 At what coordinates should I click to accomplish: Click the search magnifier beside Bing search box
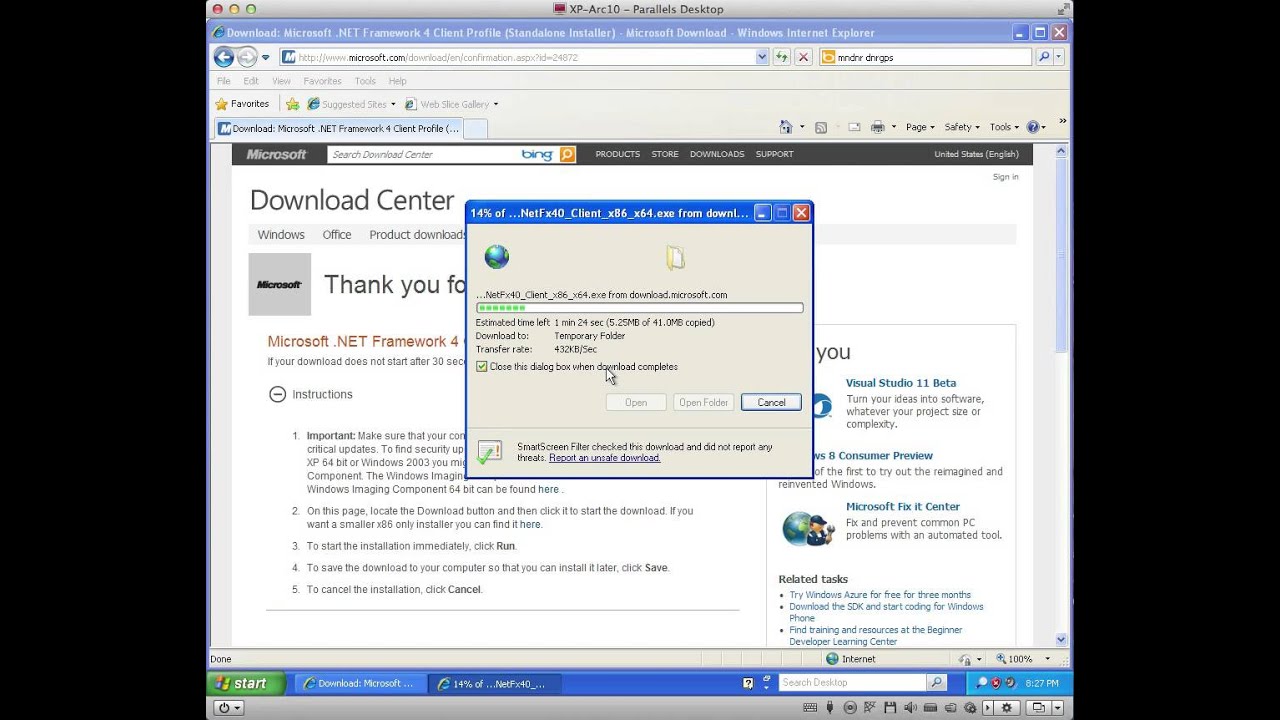[x=1044, y=57]
